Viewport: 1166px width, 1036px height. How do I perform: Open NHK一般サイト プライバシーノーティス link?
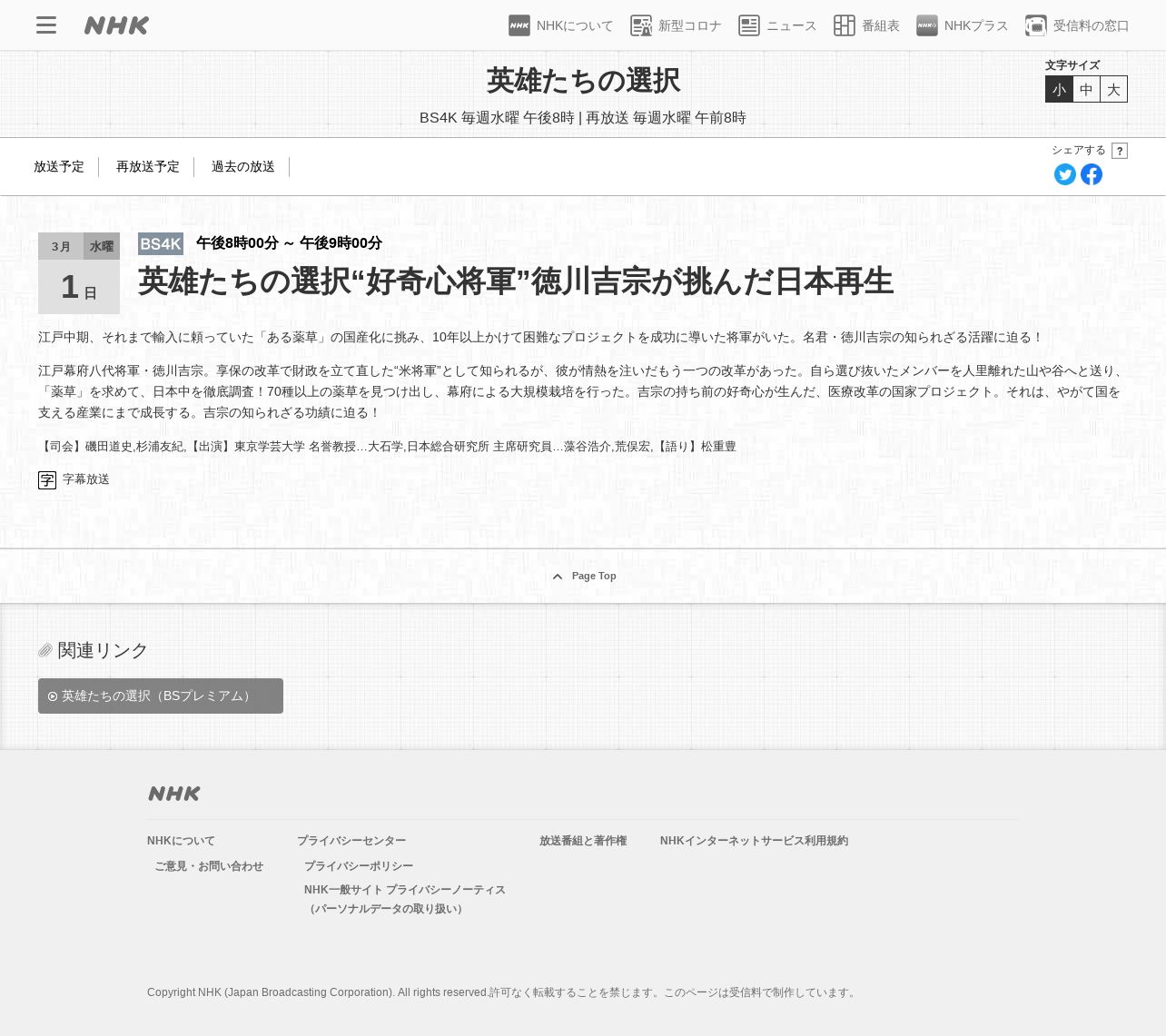pyautogui.click(x=405, y=899)
